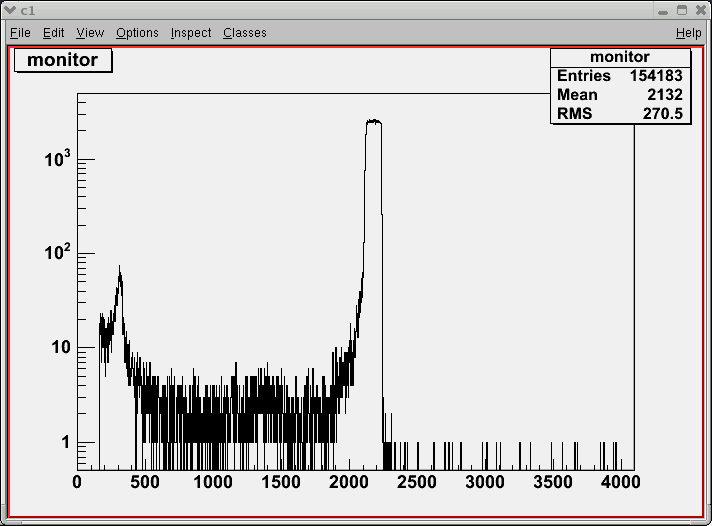712x526 pixels.
Task: Click the x-axis label 4000
Action: click(620, 482)
